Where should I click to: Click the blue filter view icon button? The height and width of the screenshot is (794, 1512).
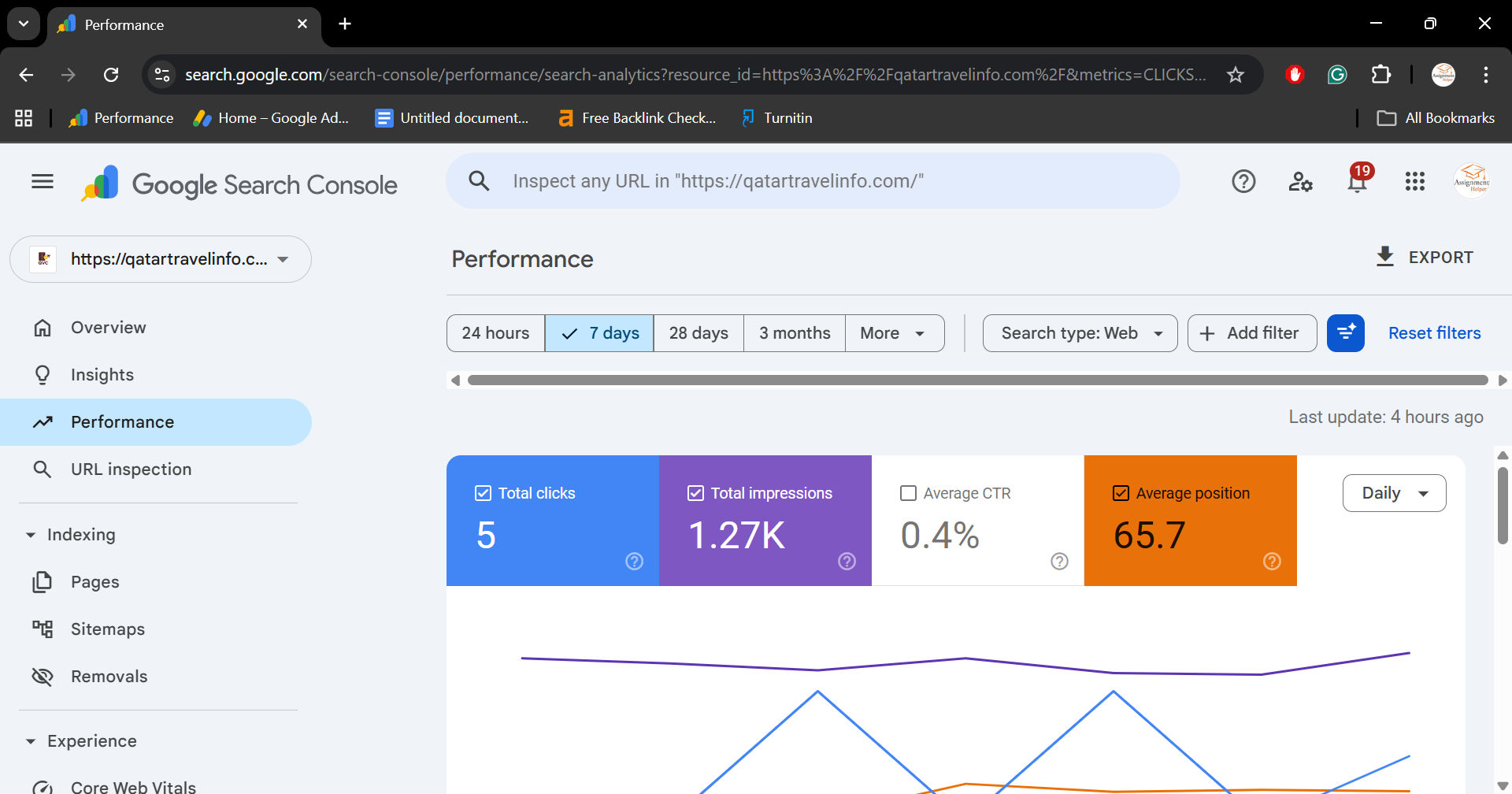click(1346, 333)
